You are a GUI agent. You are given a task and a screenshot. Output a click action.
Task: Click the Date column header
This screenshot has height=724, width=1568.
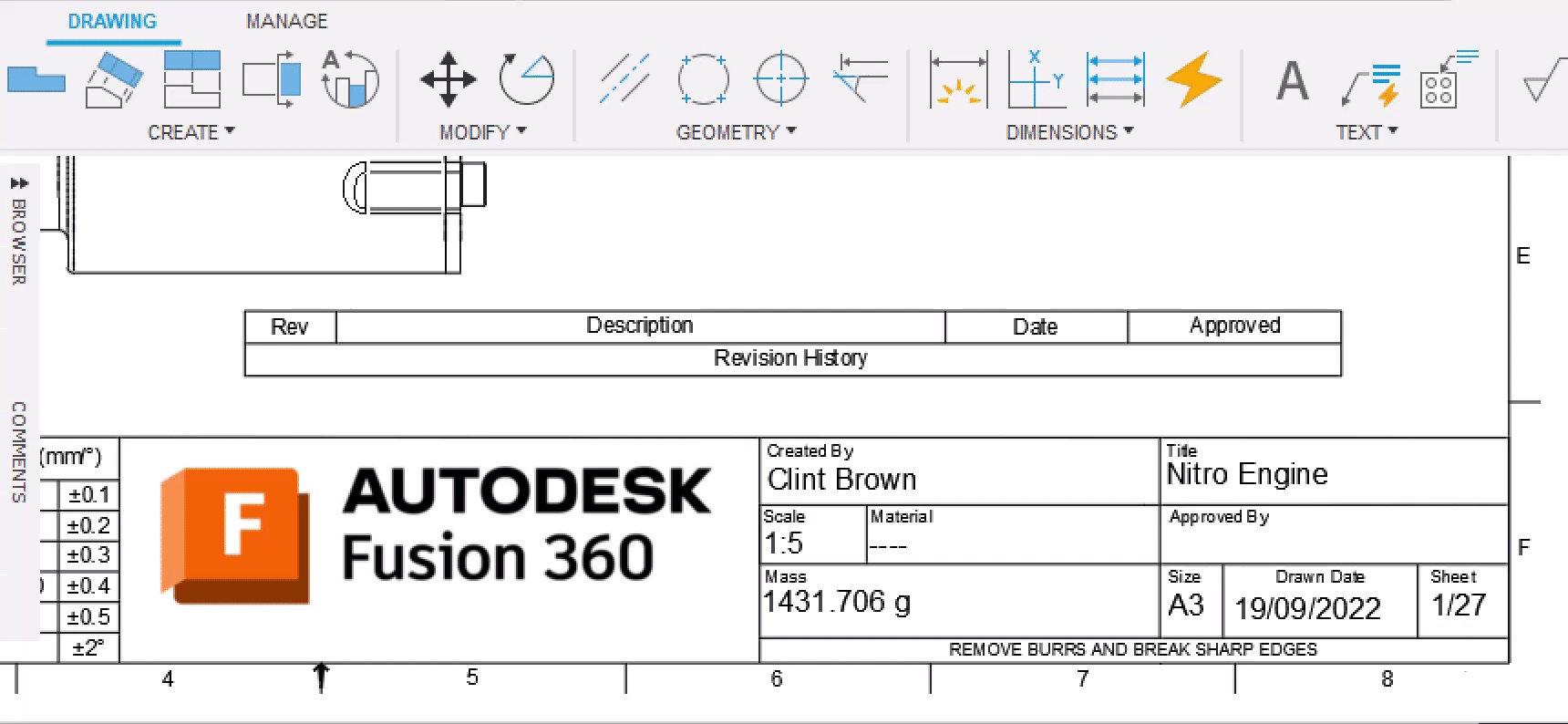1036,327
